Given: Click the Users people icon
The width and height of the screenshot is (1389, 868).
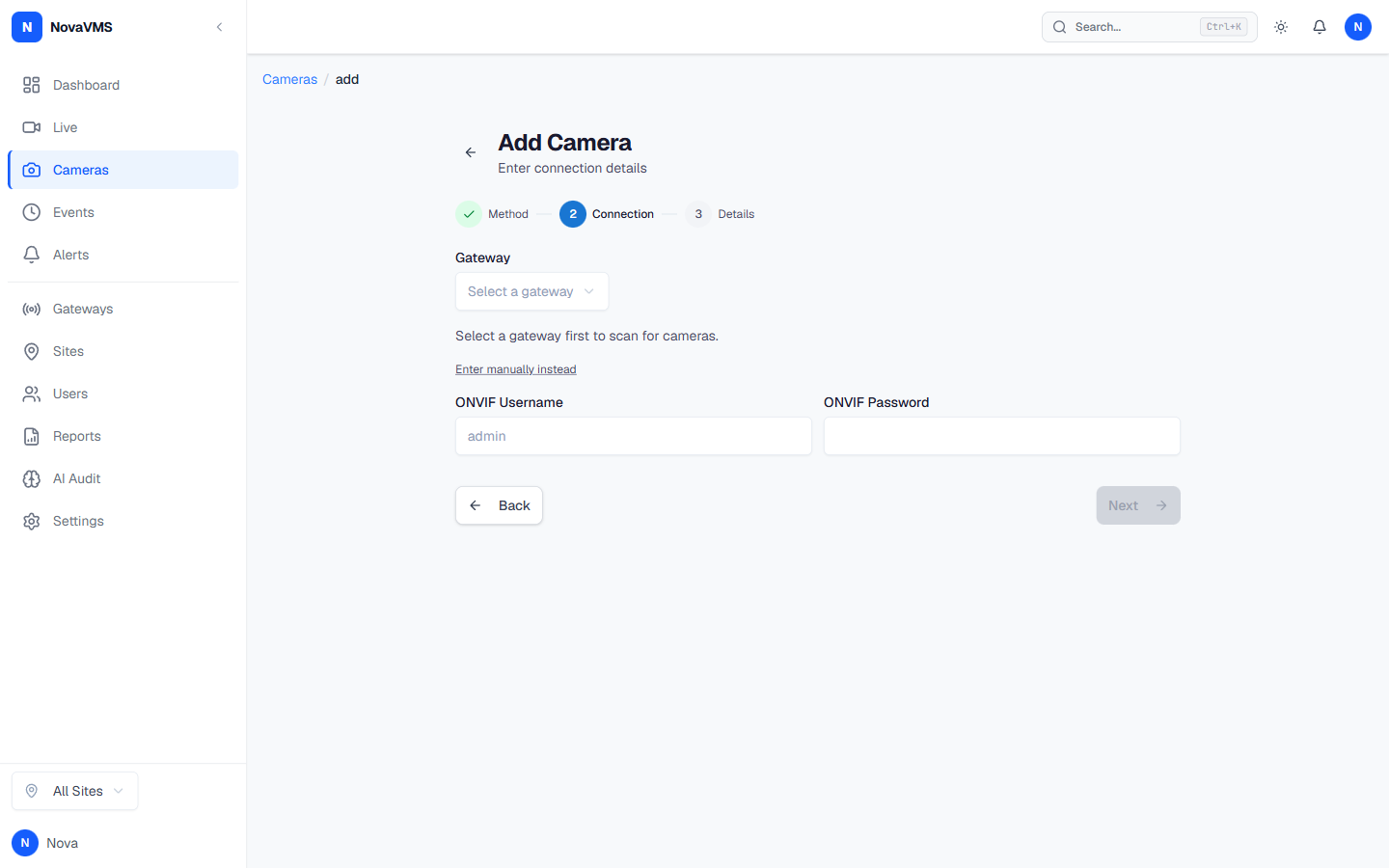Looking at the screenshot, I should (32, 393).
